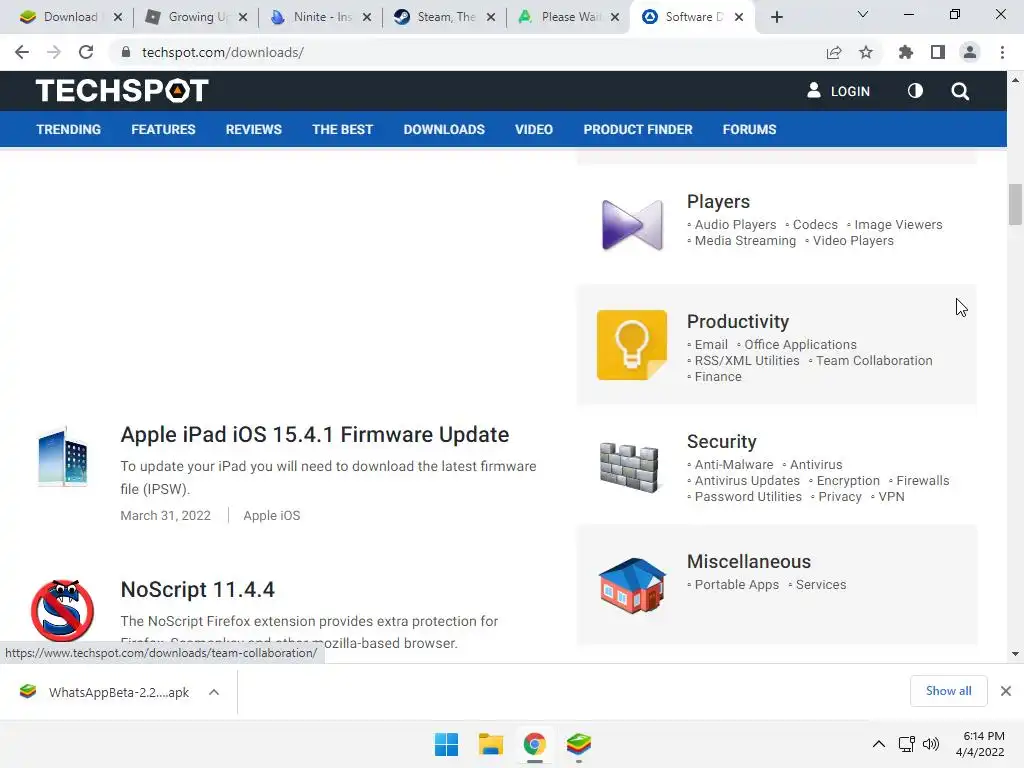Open the Players category heading
Viewport: 1024px width, 768px height.
(x=718, y=202)
